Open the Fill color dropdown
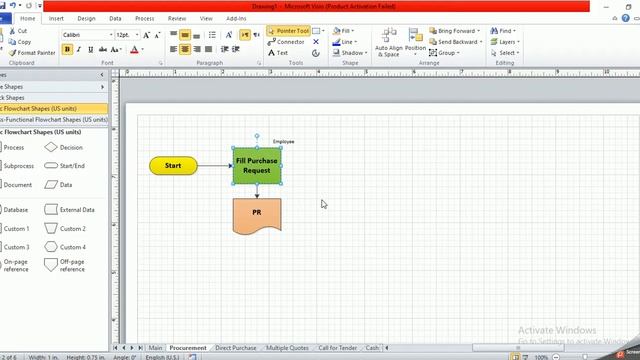The width and height of the screenshot is (640, 360). [343, 31]
